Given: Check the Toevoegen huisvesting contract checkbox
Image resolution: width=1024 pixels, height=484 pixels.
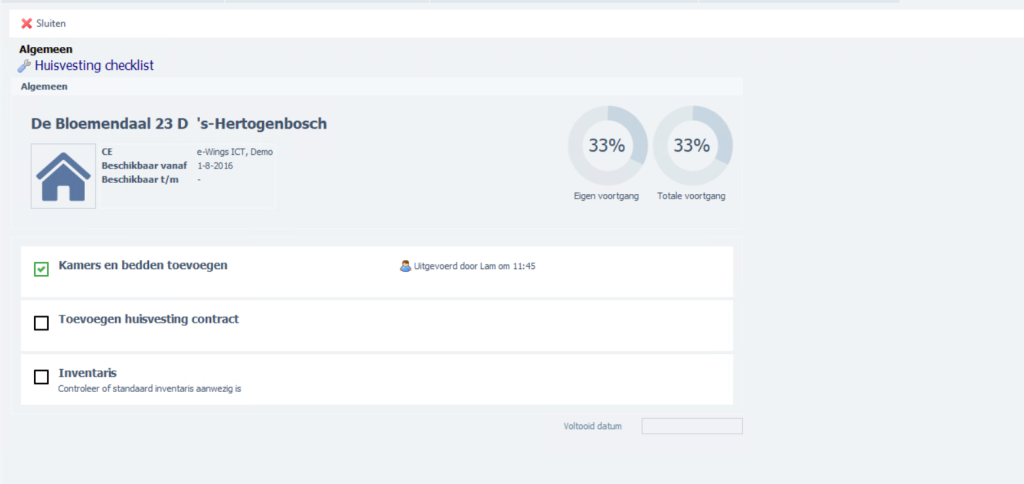Looking at the screenshot, I should tap(41, 323).
